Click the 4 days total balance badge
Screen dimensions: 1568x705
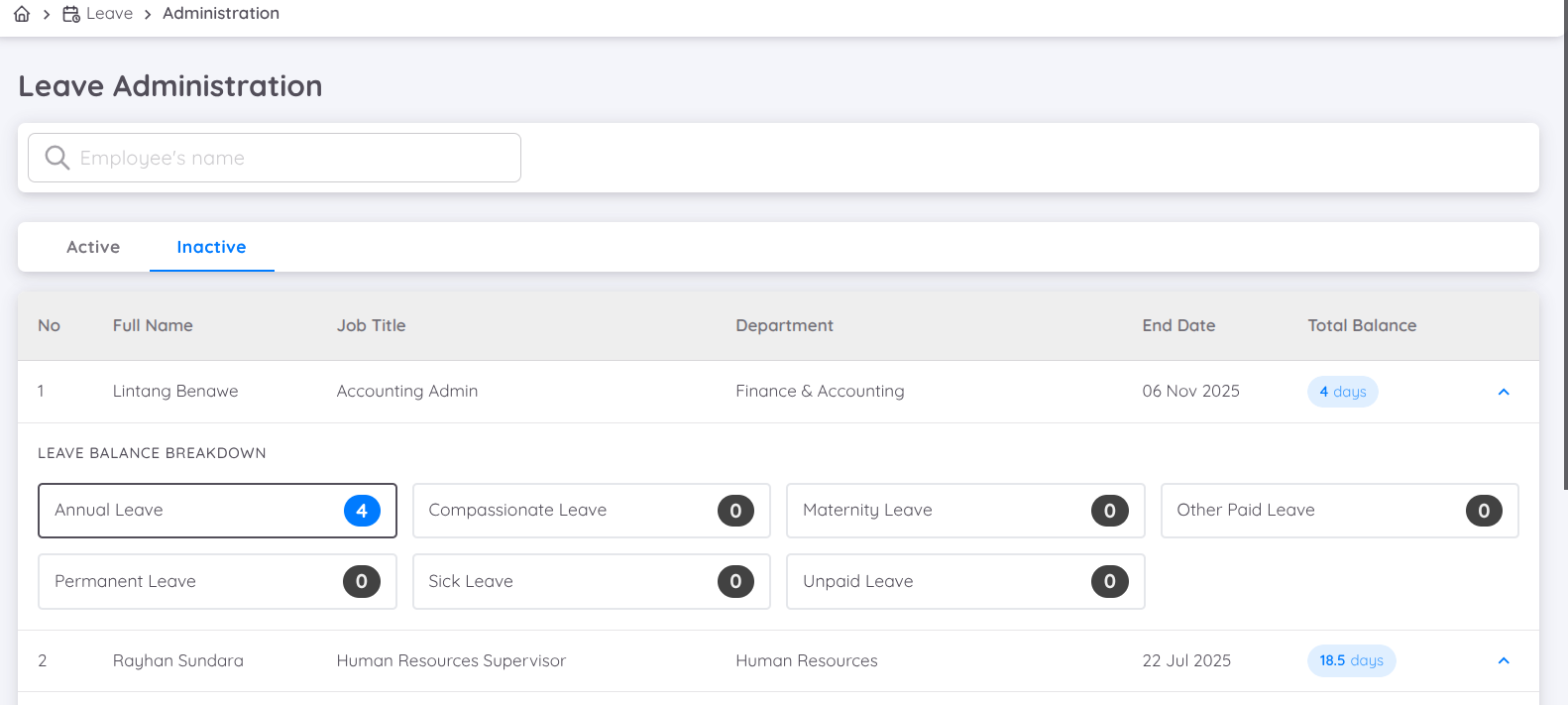tap(1342, 392)
